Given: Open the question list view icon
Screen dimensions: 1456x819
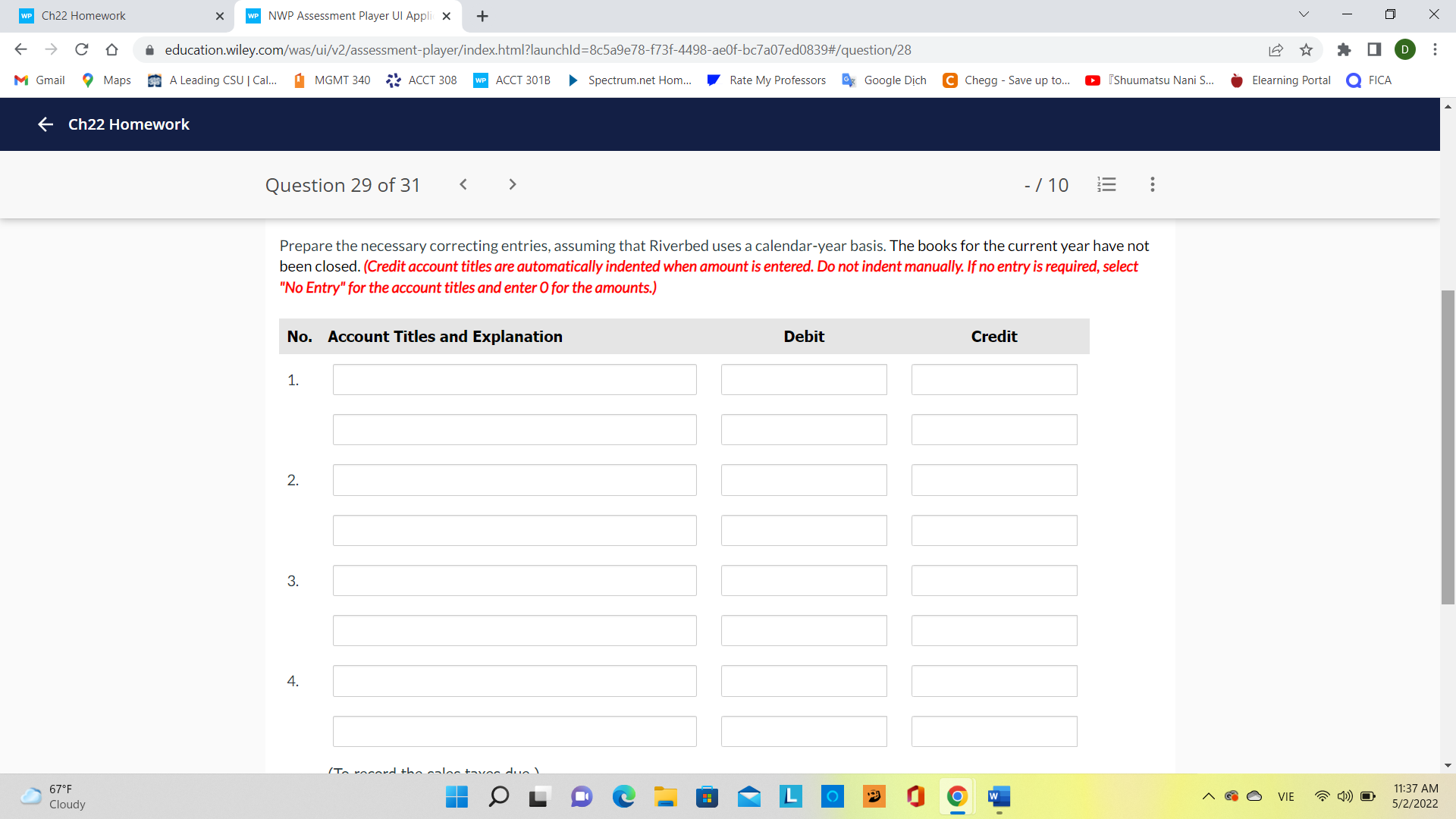Looking at the screenshot, I should [x=1106, y=184].
